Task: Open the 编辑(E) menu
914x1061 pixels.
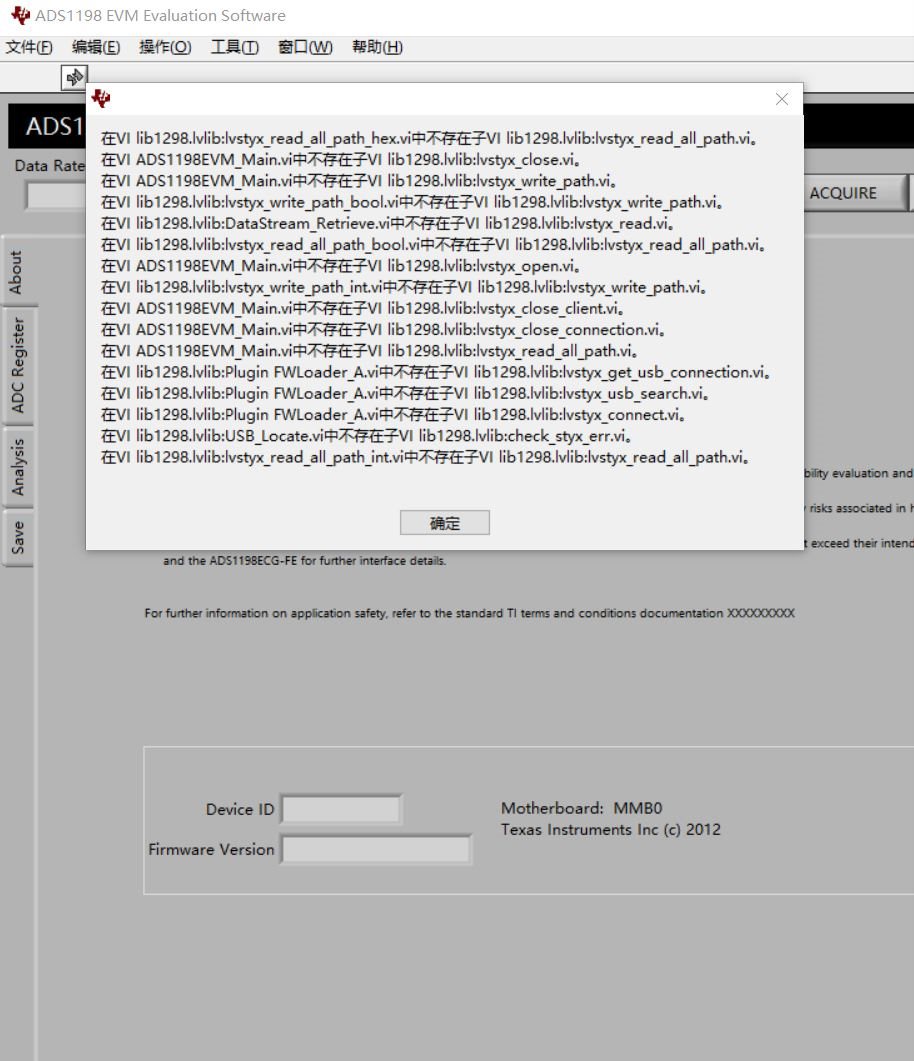Action: click(96, 47)
